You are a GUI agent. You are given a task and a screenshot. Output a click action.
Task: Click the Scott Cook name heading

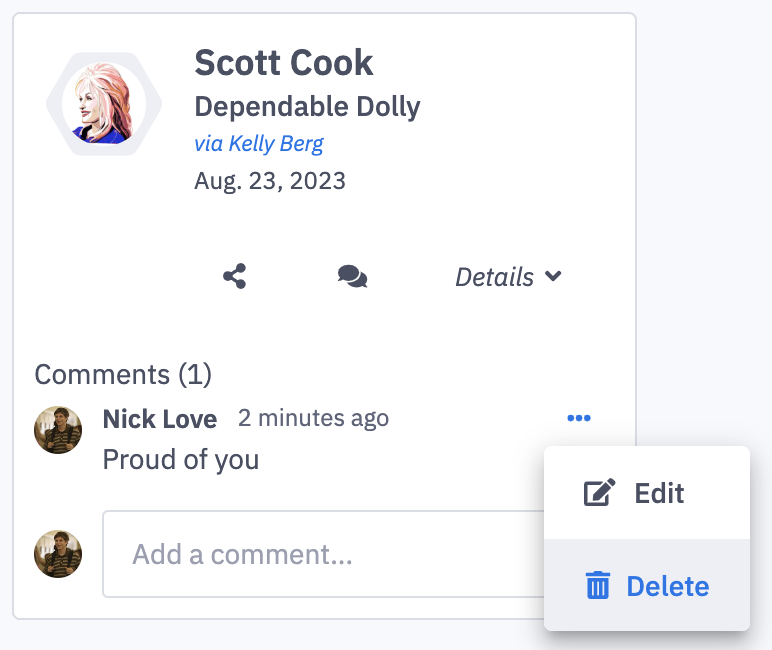tap(283, 63)
